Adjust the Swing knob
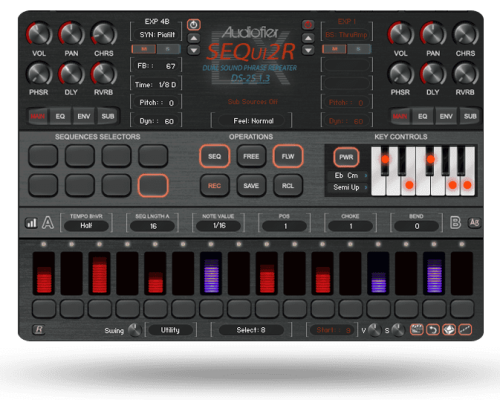 pos(135,330)
